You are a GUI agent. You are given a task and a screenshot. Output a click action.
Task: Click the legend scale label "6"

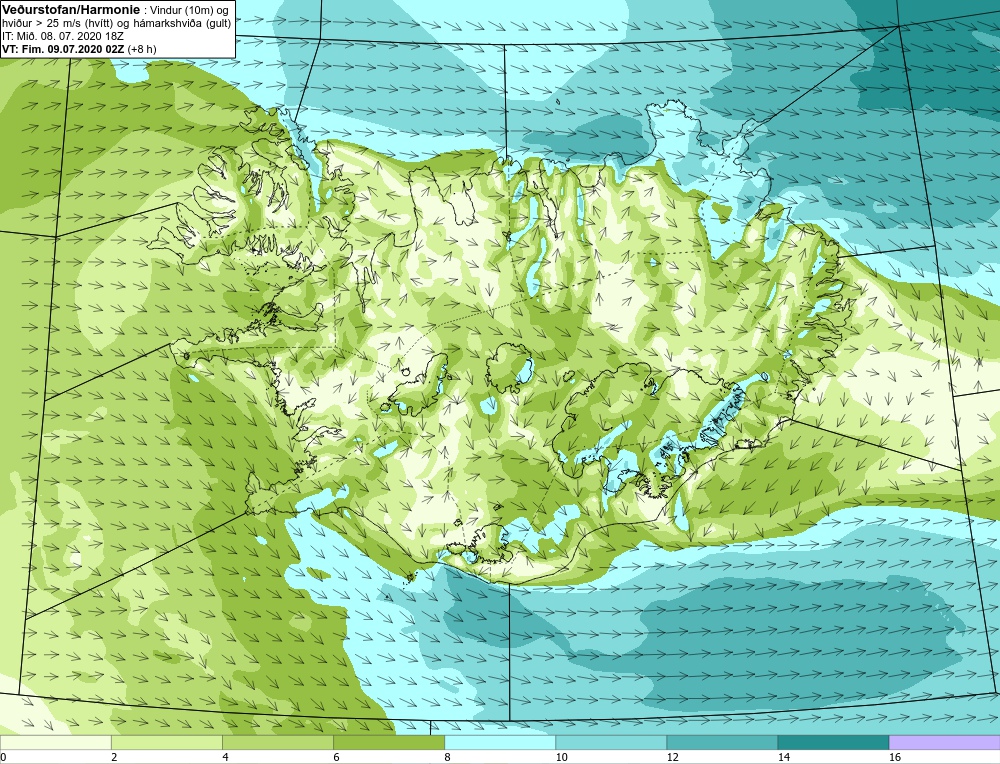[336, 757]
